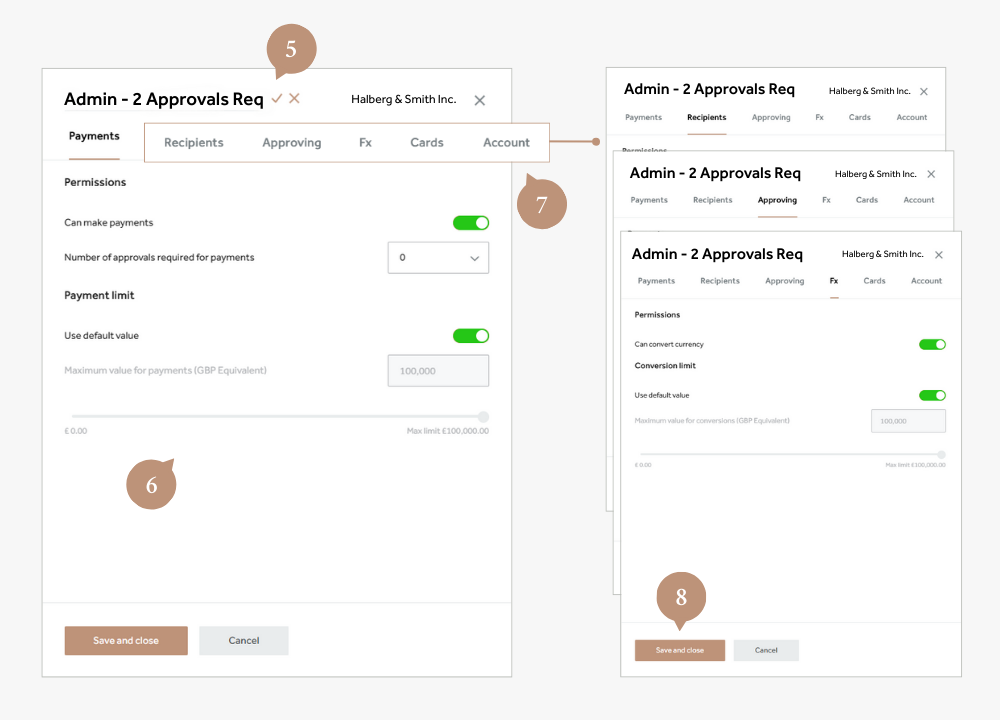Toggle Can convert currency switch
The width and height of the screenshot is (1000, 720).
[932, 344]
